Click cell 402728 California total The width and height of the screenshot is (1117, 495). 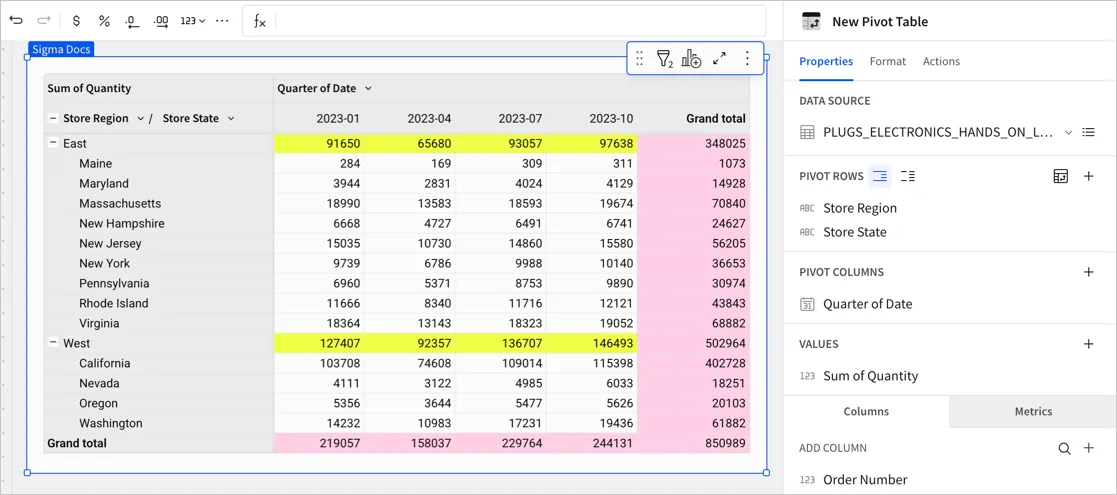tap(694, 363)
